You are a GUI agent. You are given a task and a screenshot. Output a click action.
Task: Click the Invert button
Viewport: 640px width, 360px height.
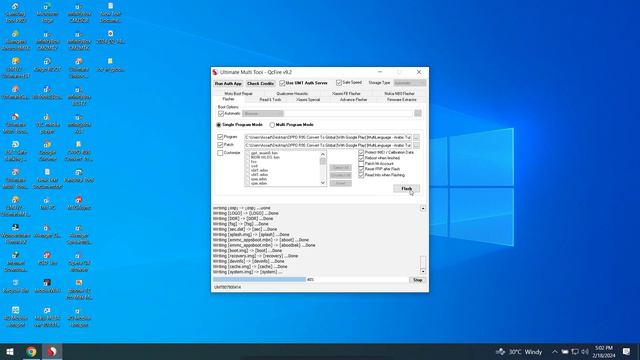(x=340, y=183)
